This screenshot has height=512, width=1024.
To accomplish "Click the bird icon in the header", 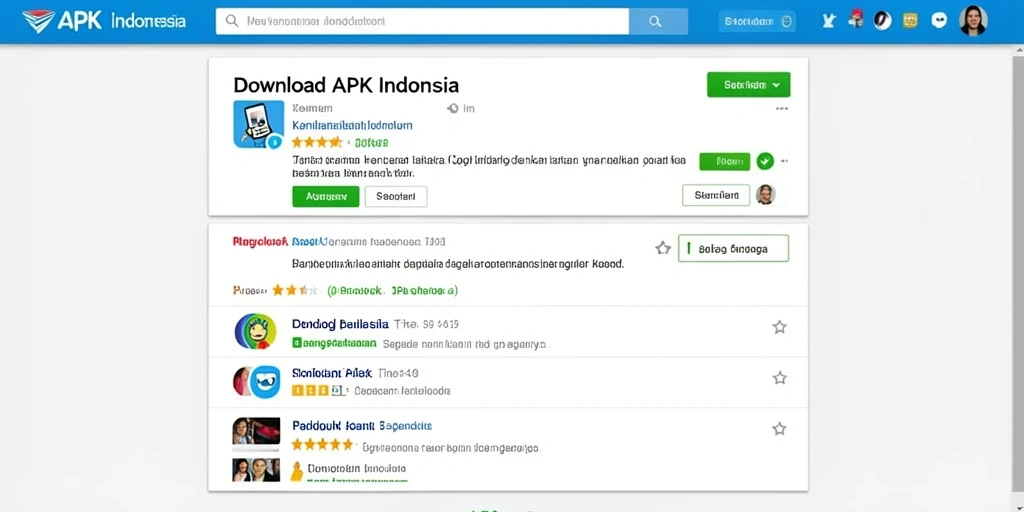I will pyautogui.click(x=829, y=21).
